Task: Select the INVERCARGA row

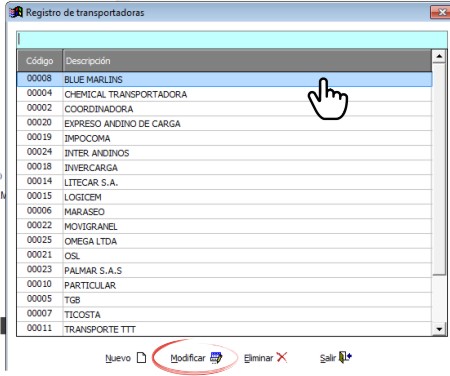Action: (224, 168)
